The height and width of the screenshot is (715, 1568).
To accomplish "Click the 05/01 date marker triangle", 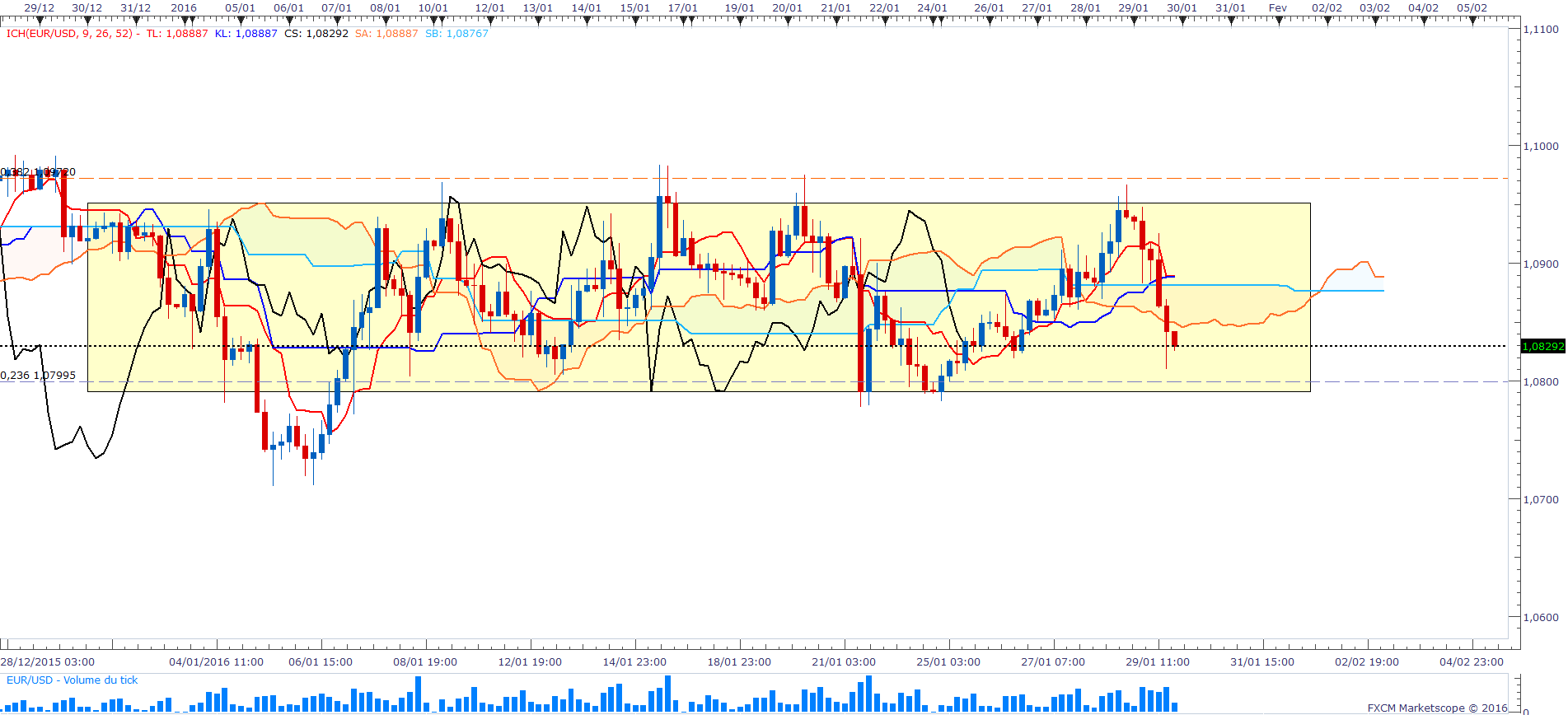I will click(x=240, y=19).
